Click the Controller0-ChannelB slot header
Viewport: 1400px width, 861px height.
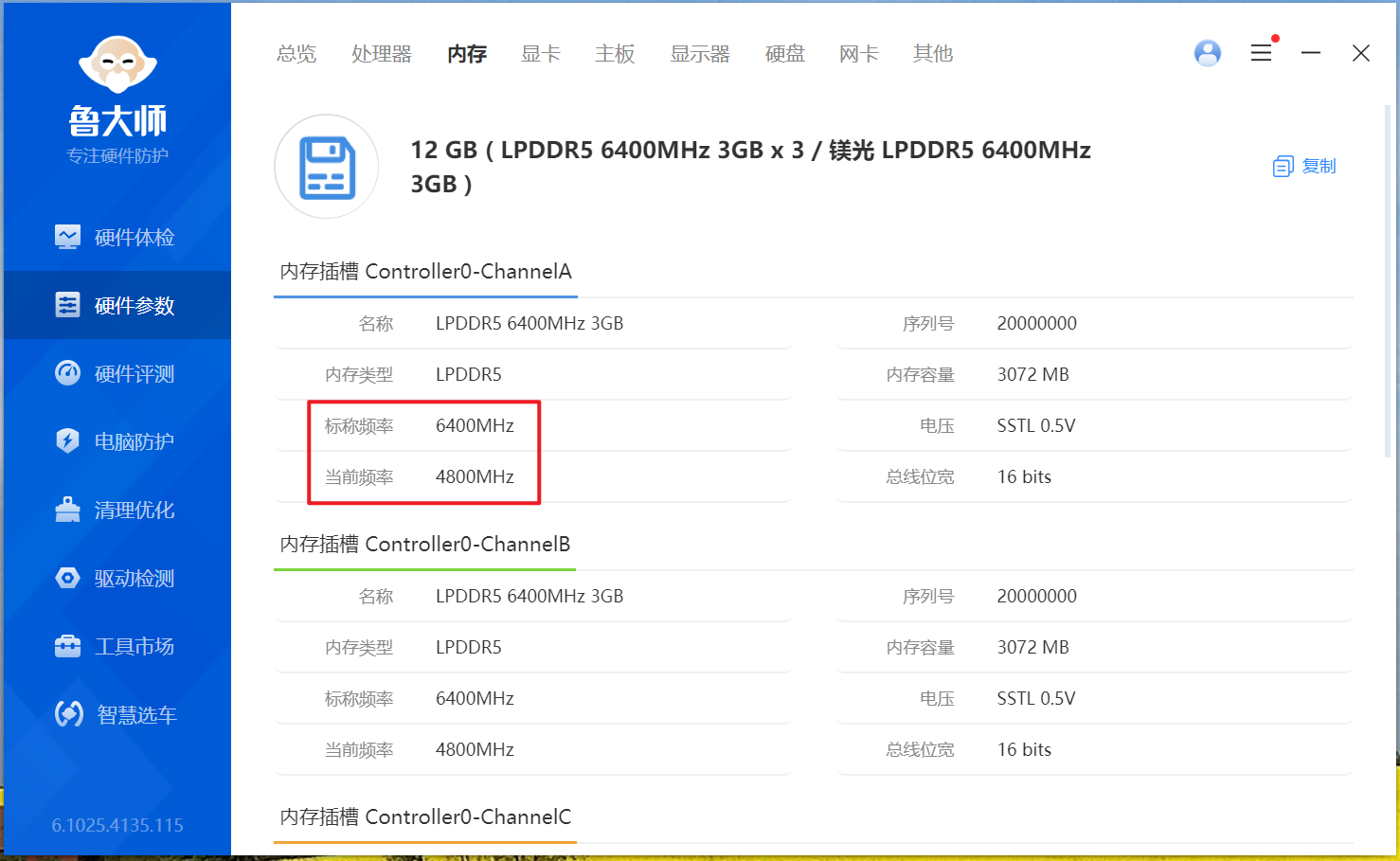pyautogui.click(x=425, y=545)
